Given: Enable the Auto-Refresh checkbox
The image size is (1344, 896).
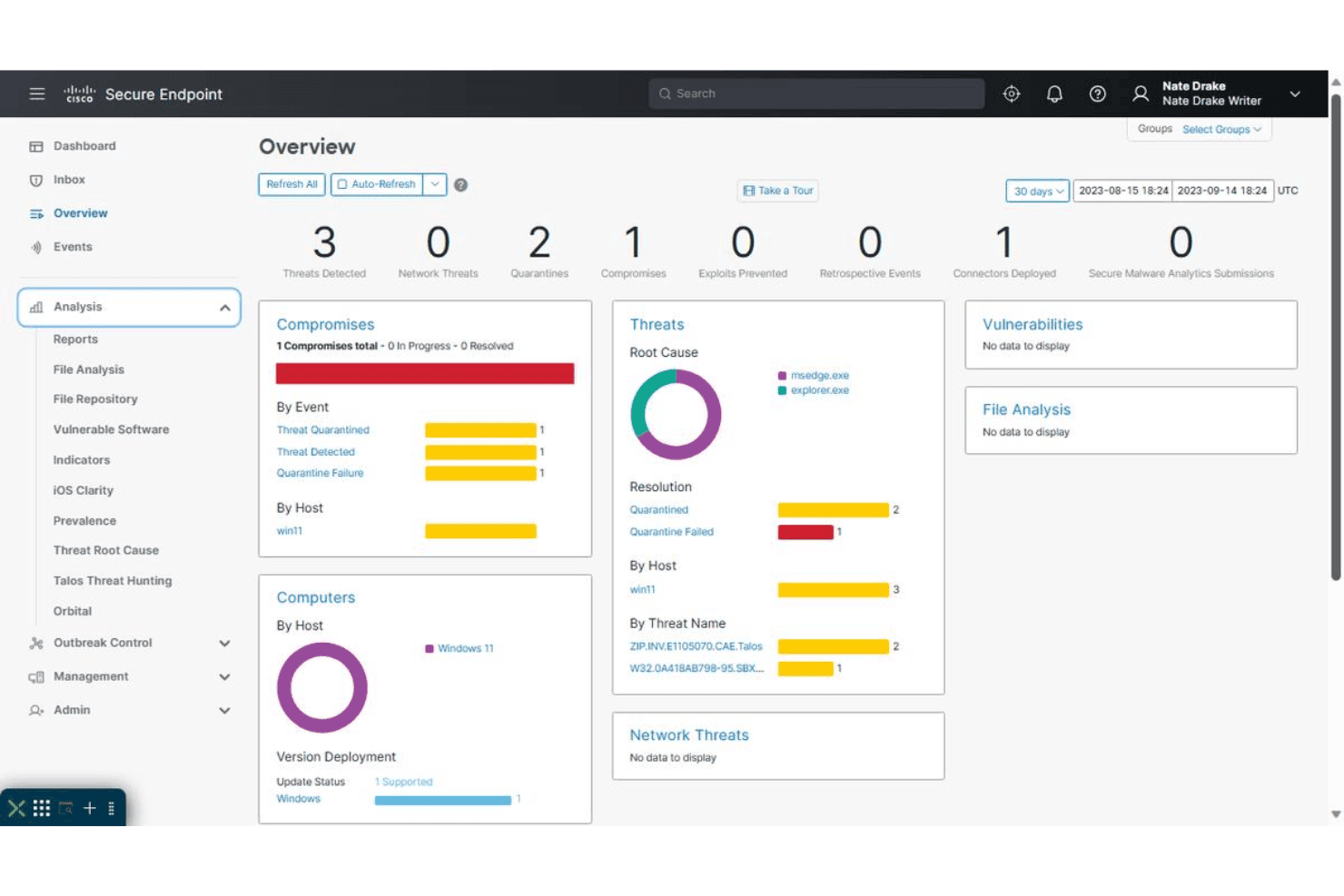Looking at the screenshot, I should click(x=342, y=184).
